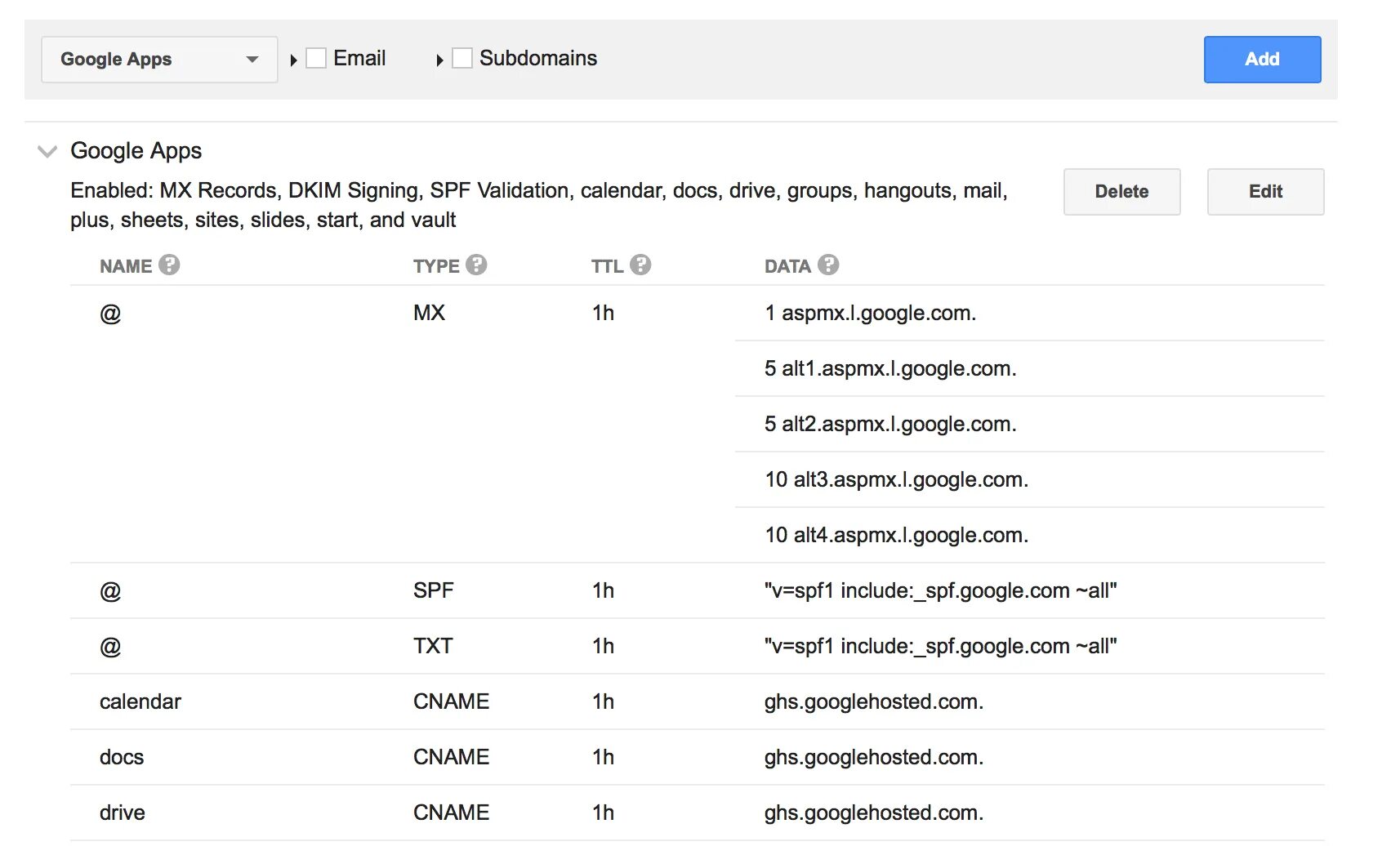Select the '10 alt3.aspmx.l.google.com.' entry
Image resolution: width=1400 pixels, height=846 pixels.
pos(896,479)
